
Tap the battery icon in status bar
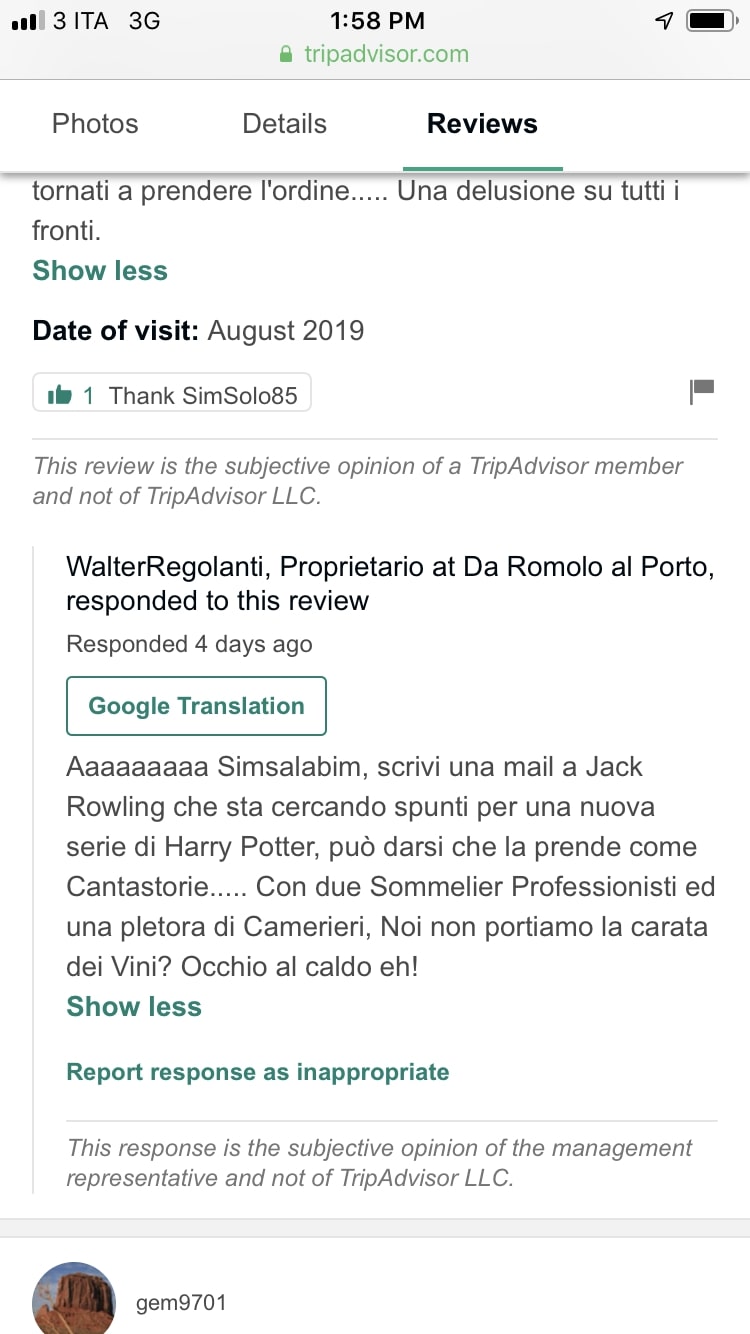point(712,21)
